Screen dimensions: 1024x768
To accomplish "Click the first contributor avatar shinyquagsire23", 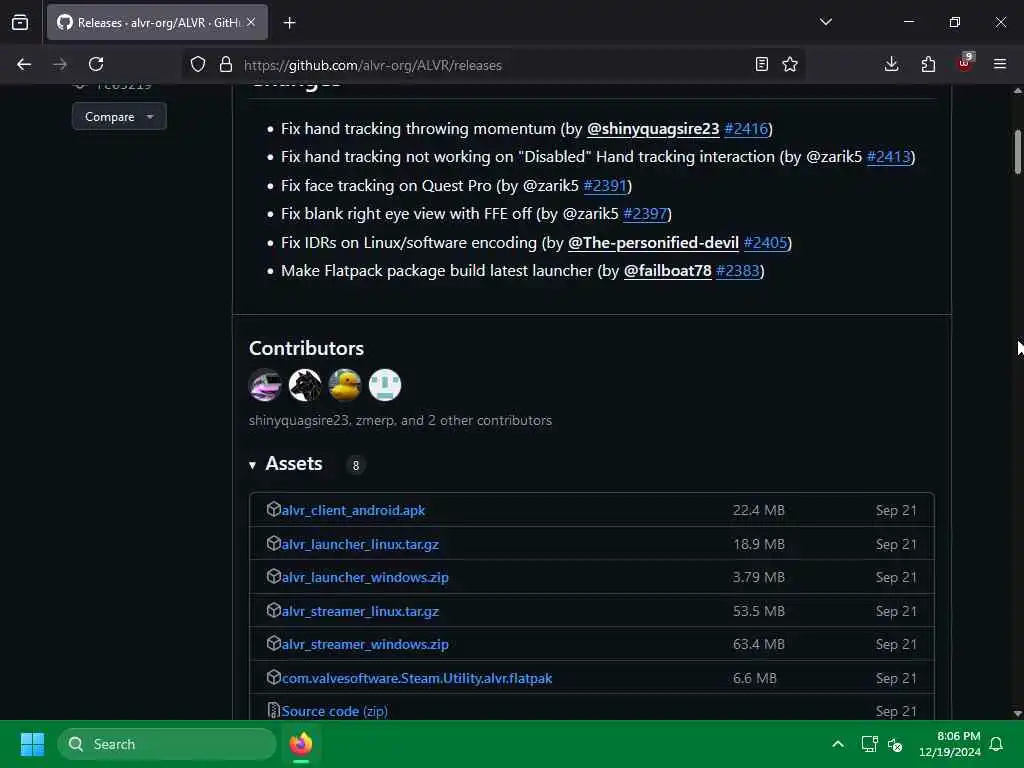I will coord(265,385).
